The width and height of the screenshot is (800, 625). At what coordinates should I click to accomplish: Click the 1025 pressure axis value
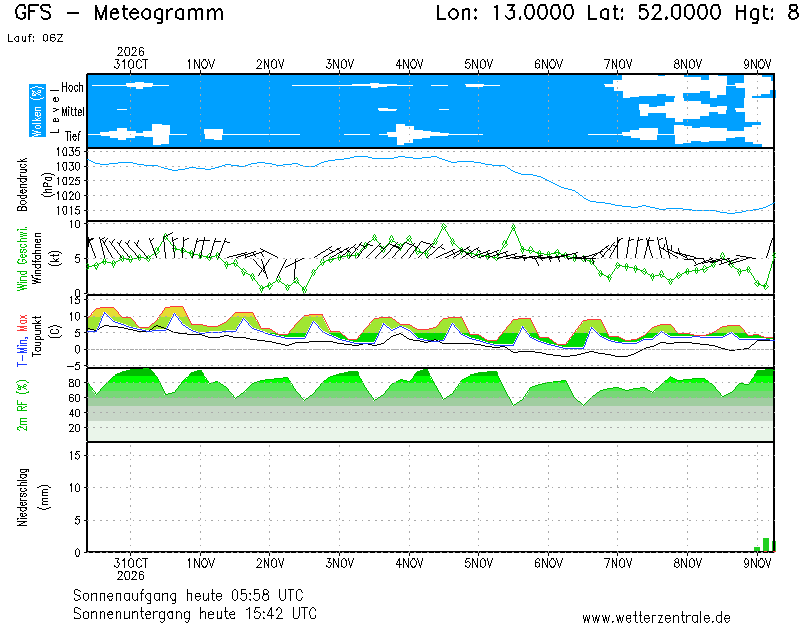pos(68,181)
